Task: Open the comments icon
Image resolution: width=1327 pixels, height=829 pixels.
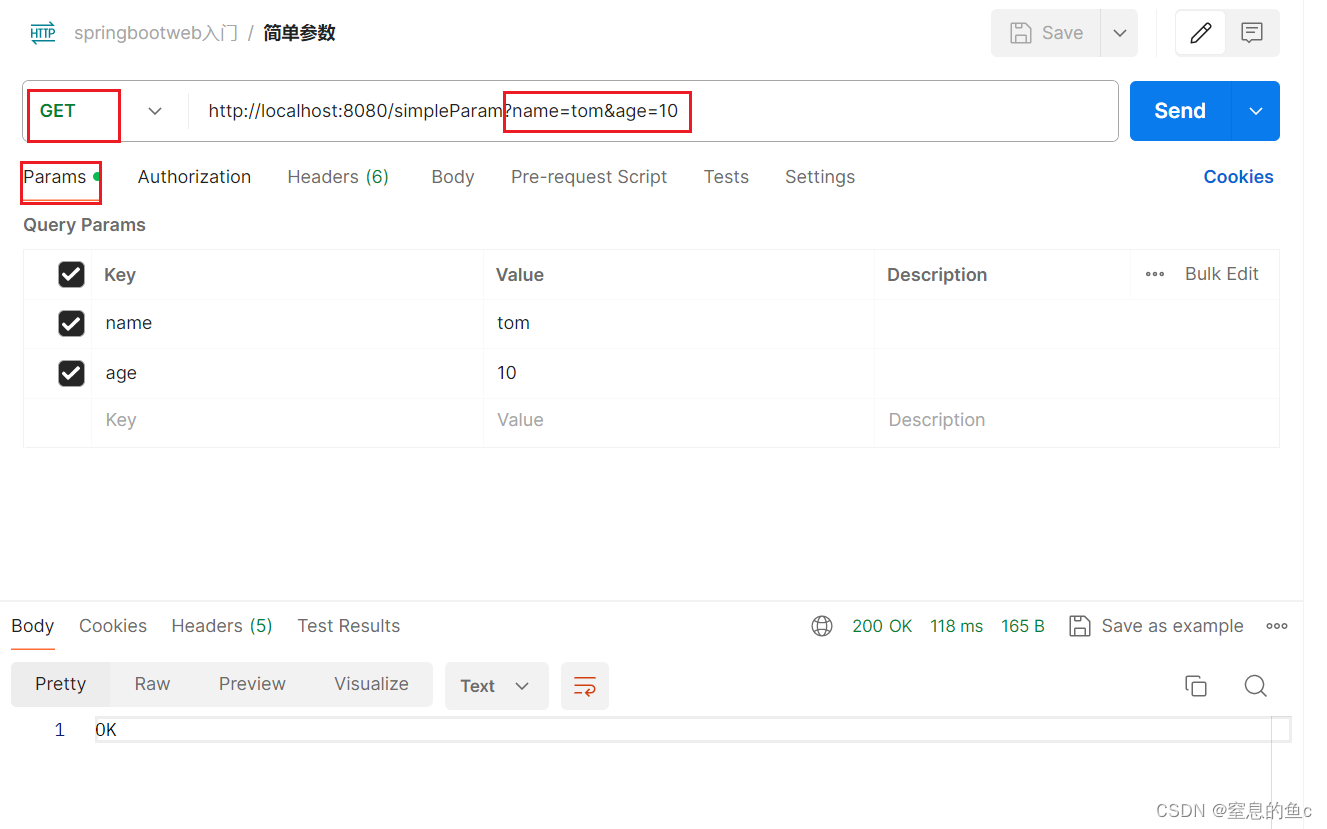Action: (1252, 33)
